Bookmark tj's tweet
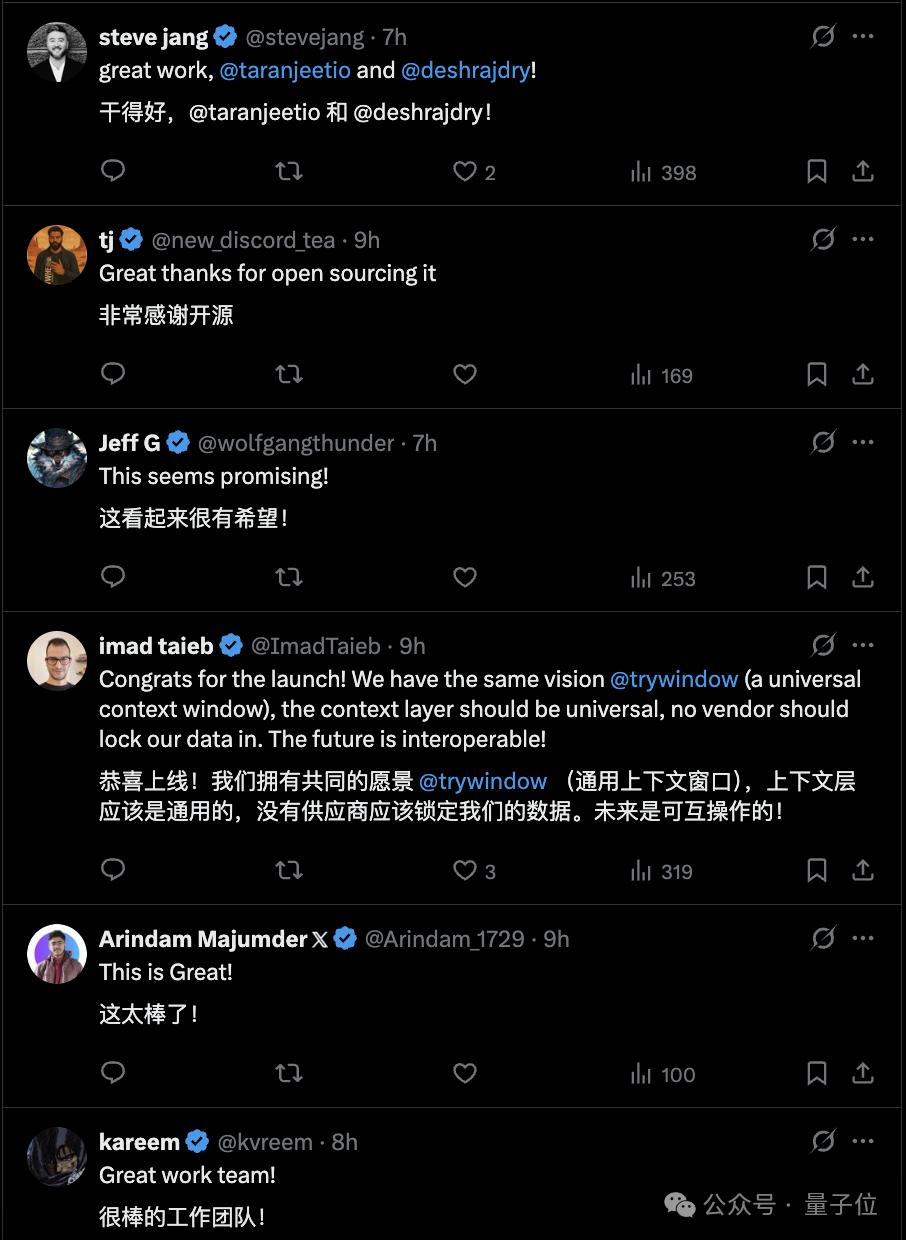The height and width of the screenshot is (1240, 906). 817,375
